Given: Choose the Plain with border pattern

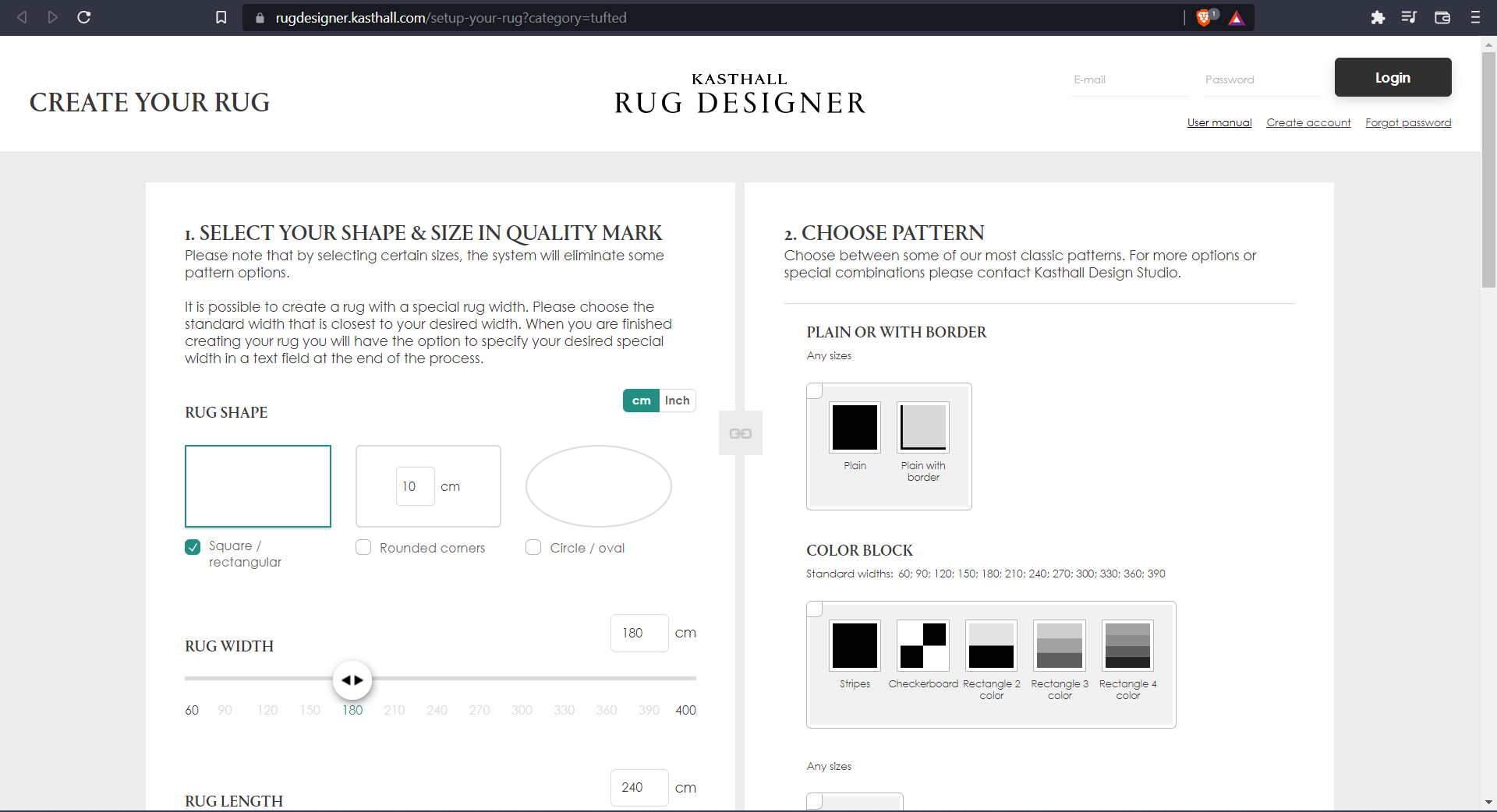Looking at the screenshot, I should pos(923,428).
